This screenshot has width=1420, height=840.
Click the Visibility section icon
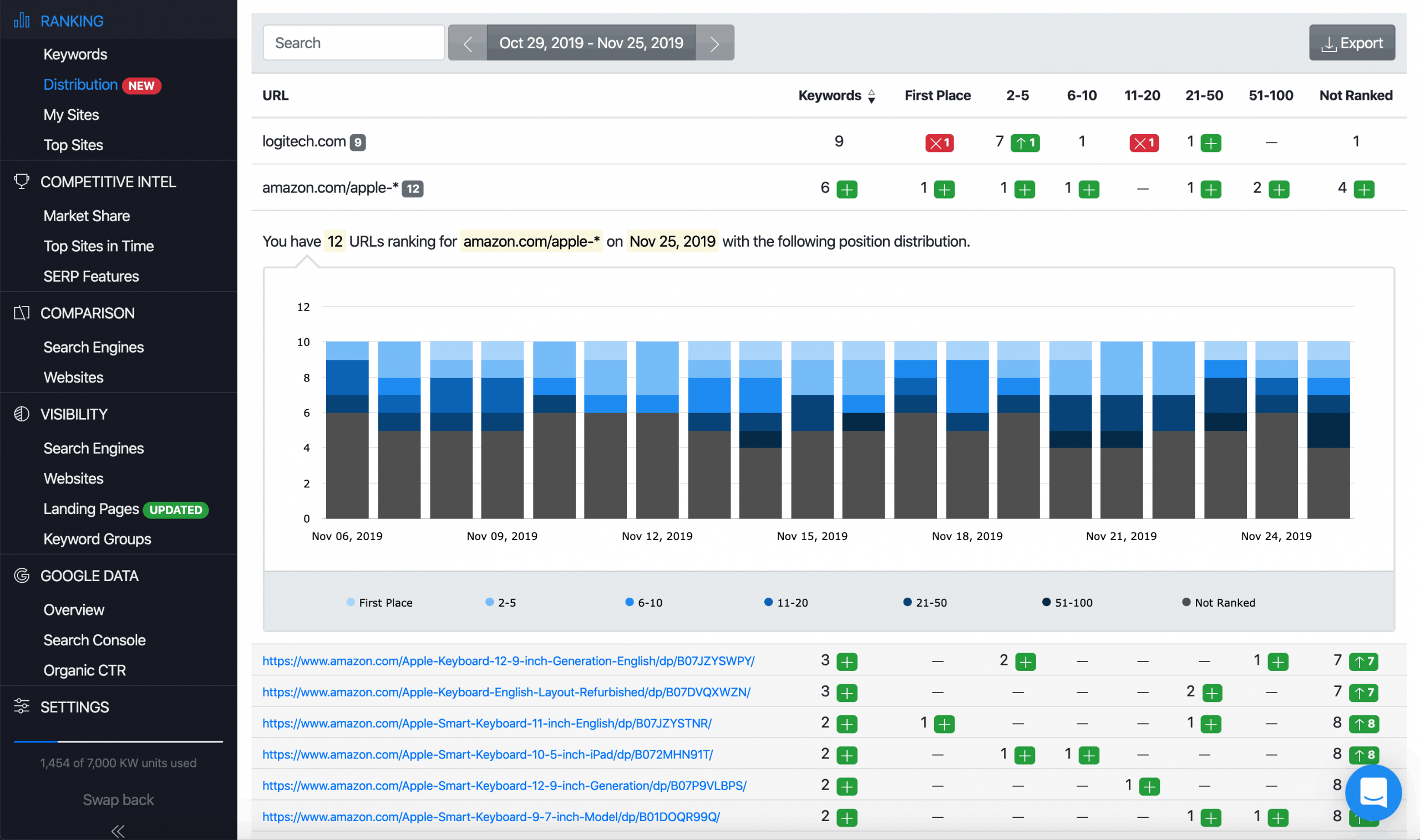click(x=22, y=414)
